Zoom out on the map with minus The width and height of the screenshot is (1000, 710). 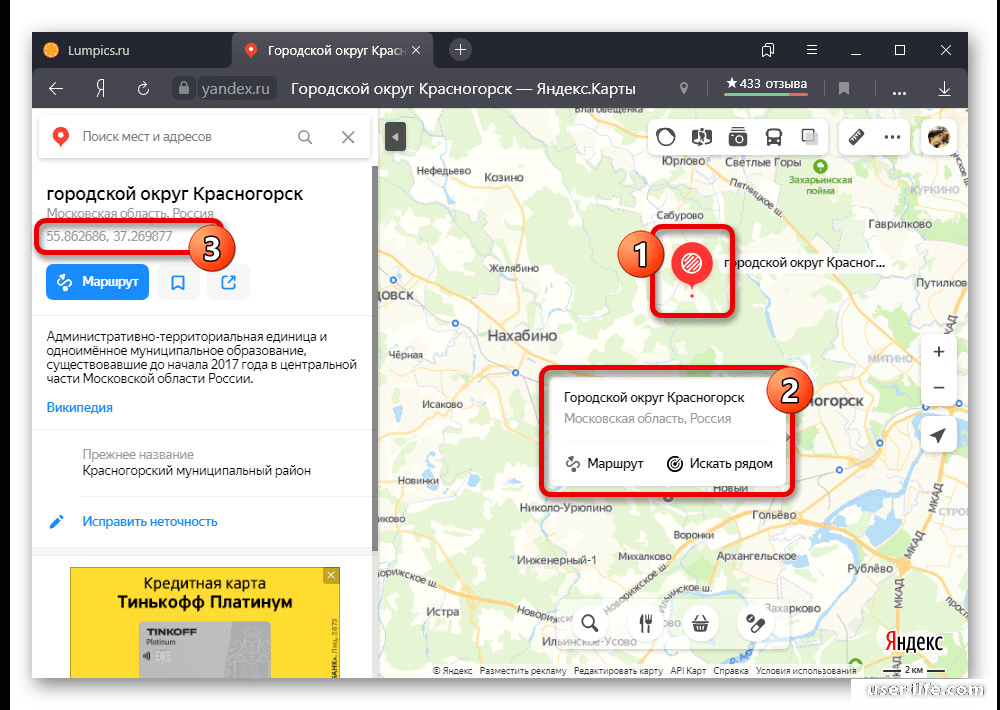pyautogui.click(x=939, y=387)
